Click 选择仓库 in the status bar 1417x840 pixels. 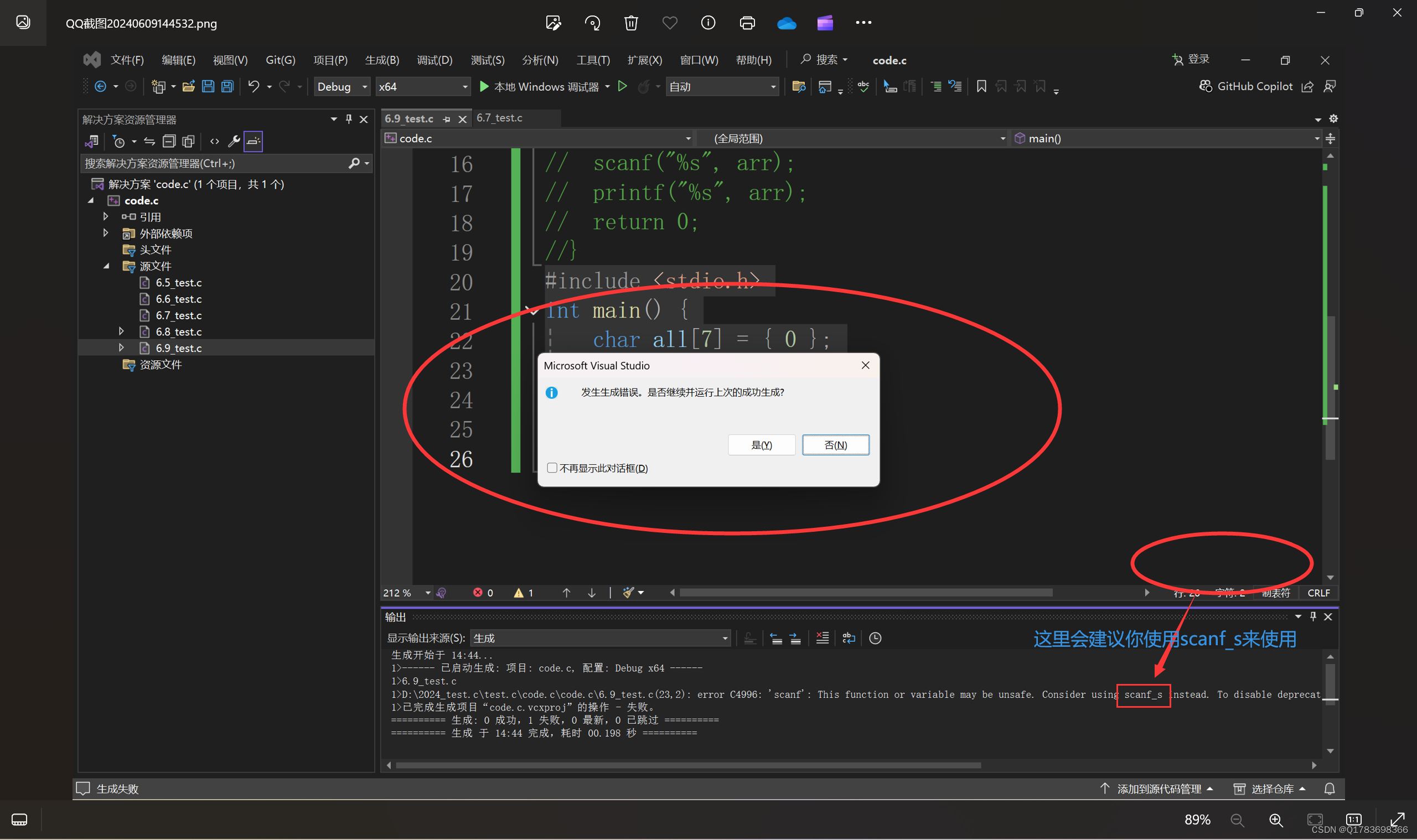(1270, 789)
